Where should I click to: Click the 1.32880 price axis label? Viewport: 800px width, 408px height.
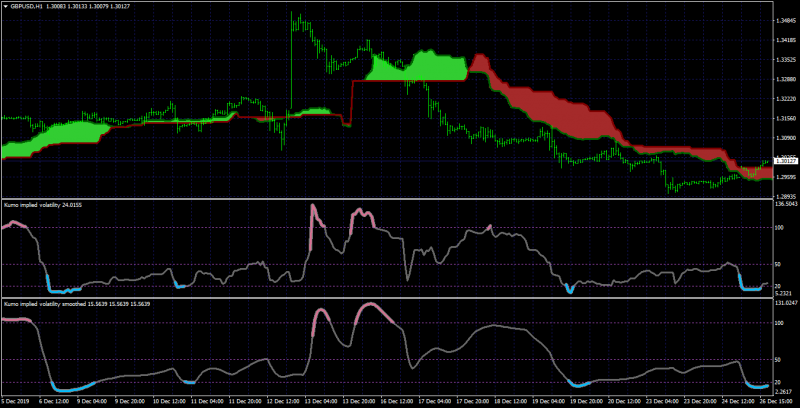click(x=786, y=80)
